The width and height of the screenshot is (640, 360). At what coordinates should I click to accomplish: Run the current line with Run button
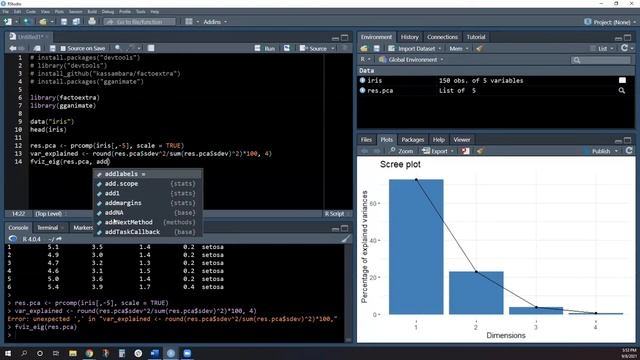265,48
